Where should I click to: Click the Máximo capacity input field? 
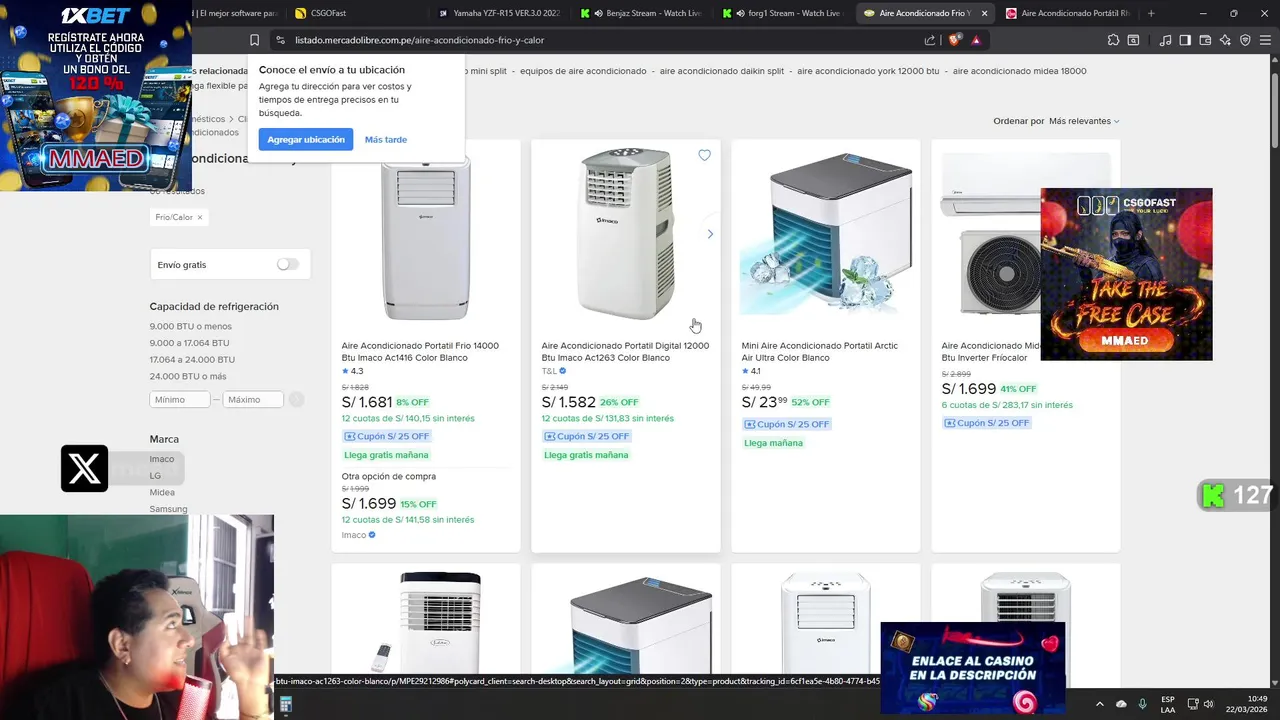(x=253, y=399)
